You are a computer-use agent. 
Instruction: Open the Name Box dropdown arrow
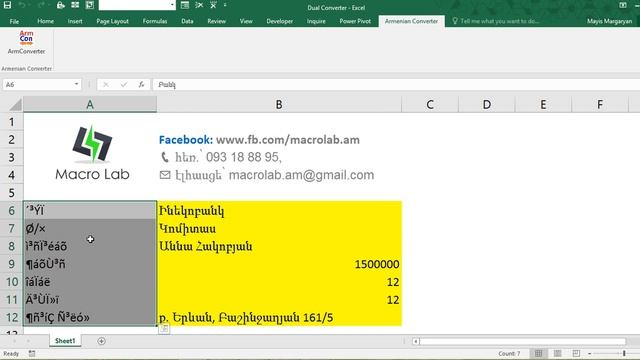(x=76, y=84)
